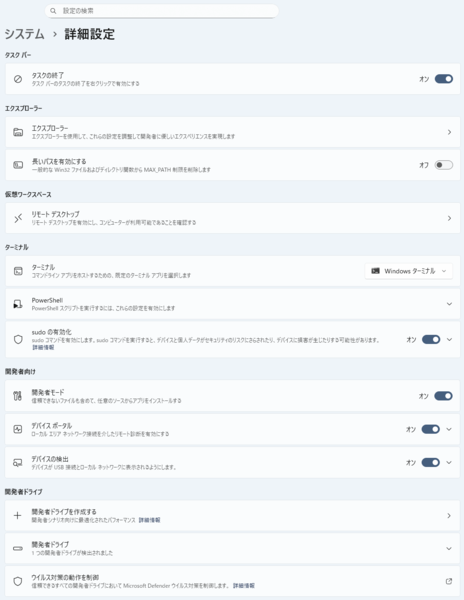This screenshot has height=600, width=464.
Task: Turn off the タスクの終了 toggle
Action: tap(444, 79)
